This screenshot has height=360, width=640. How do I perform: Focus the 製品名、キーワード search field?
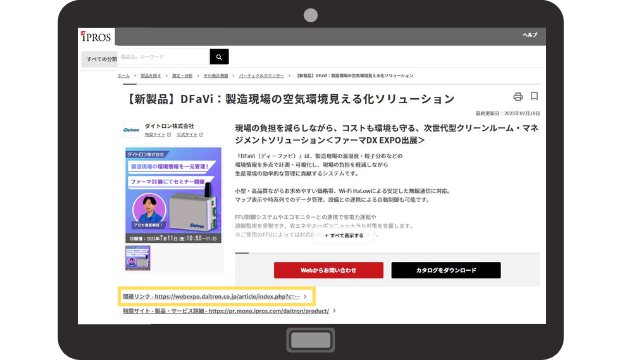click(164, 57)
